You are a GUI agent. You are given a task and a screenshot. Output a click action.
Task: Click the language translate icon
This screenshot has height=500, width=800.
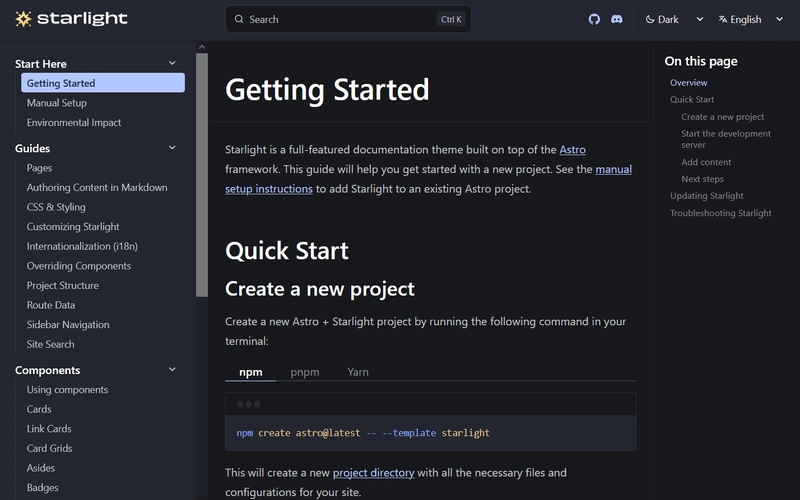[722, 19]
